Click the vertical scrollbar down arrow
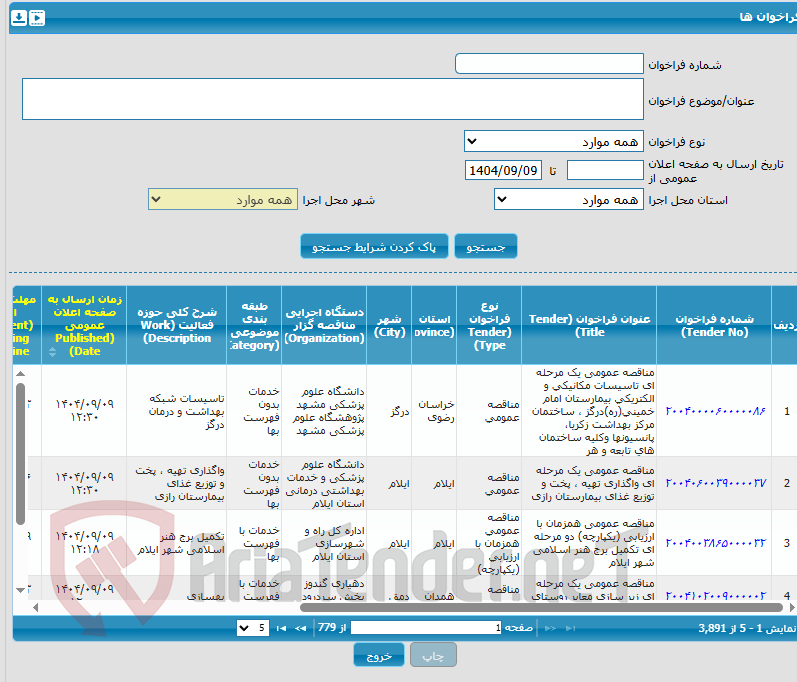Screen dimensions: 797x682 (20, 590)
